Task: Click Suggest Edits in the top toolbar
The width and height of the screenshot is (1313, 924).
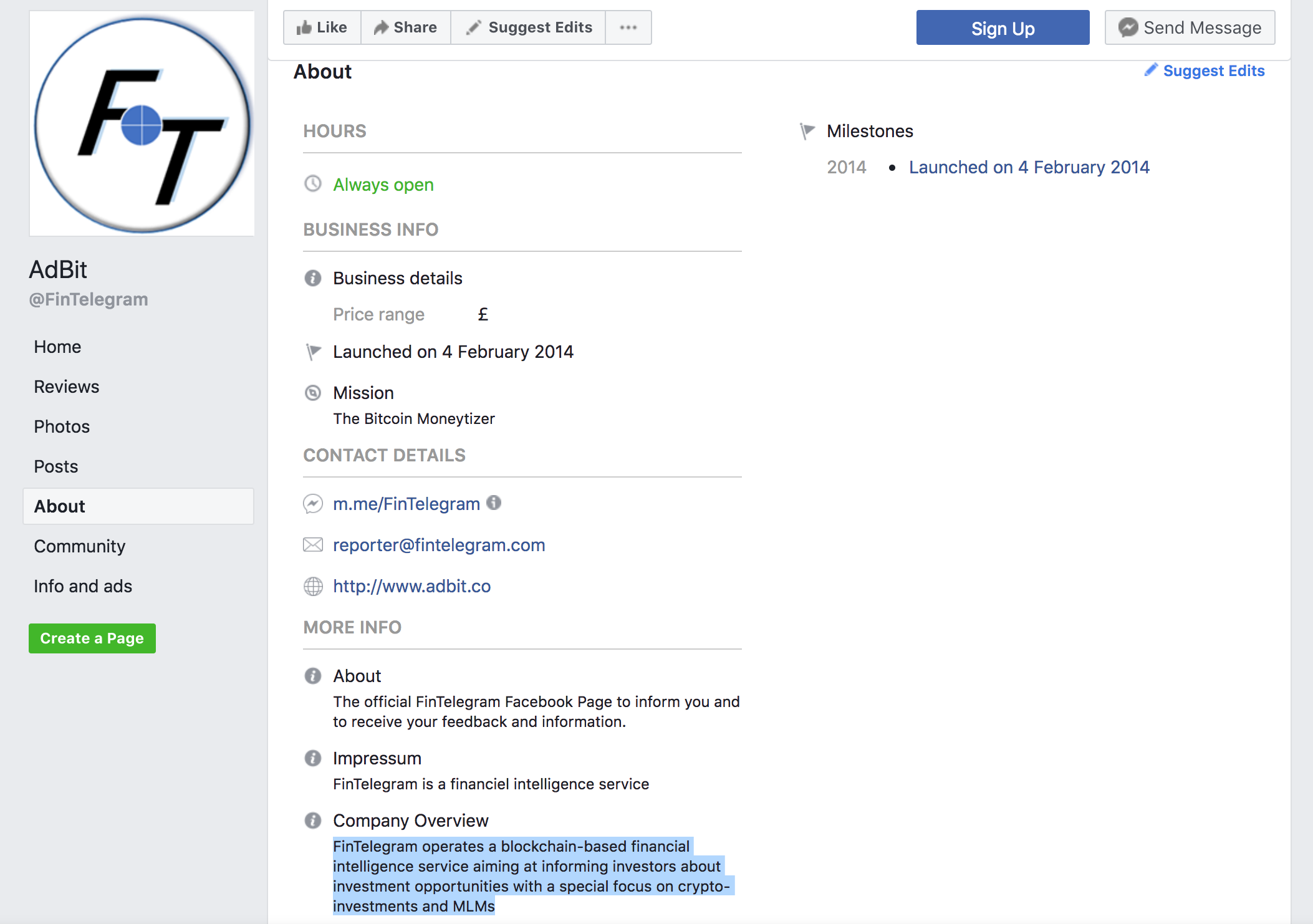Action: click(528, 27)
